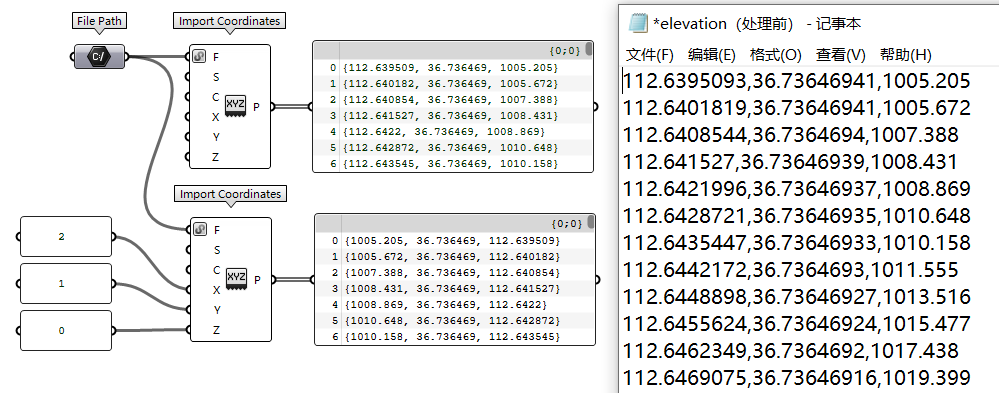Click the C input on upper Import Coordinates
The image size is (999, 393).
[216, 97]
